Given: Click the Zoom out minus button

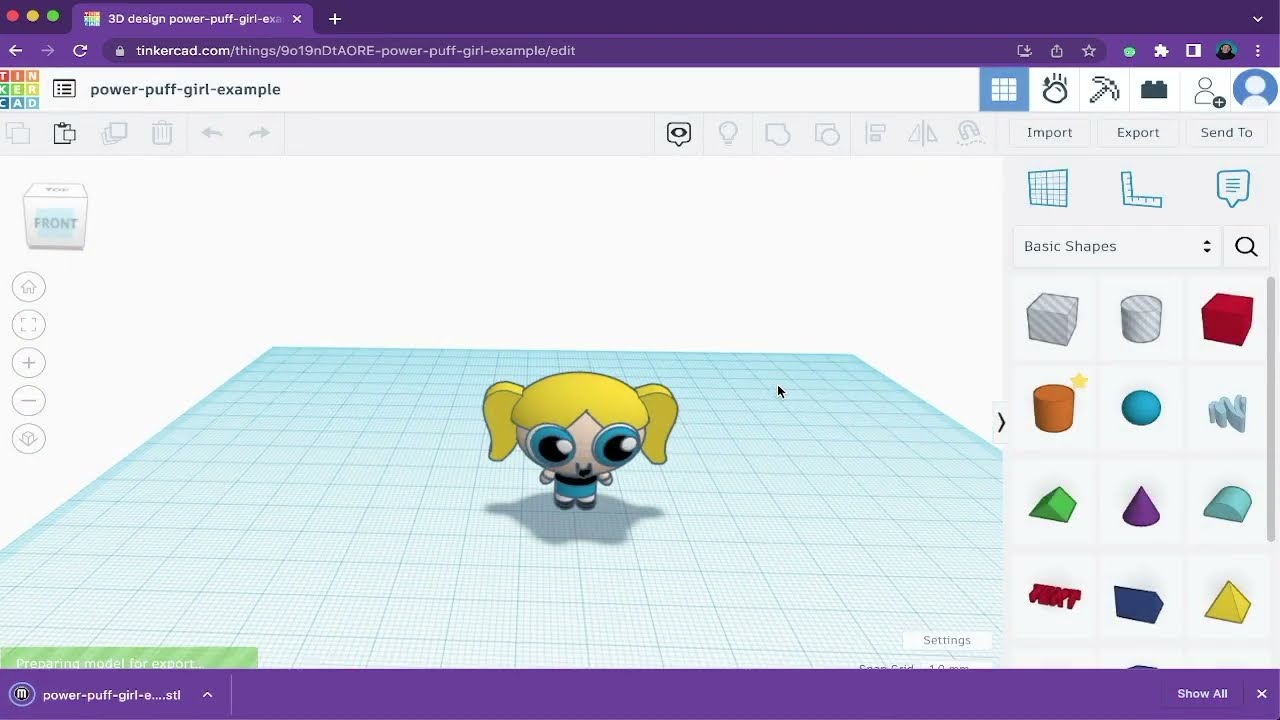Looking at the screenshot, I should click(x=29, y=401).
